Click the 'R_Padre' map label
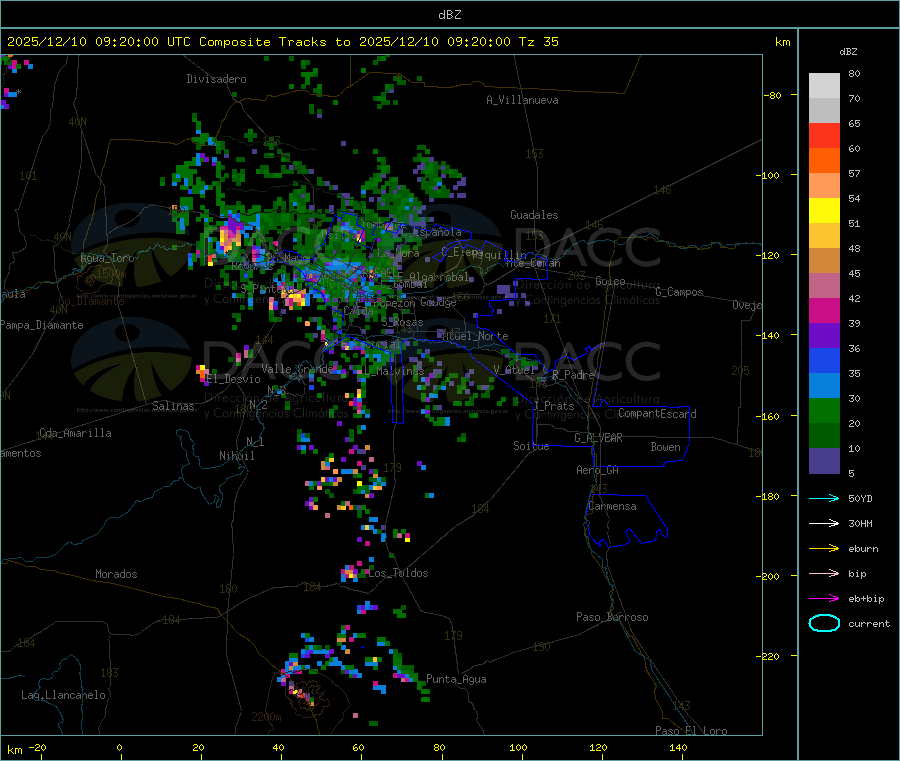Viewport: 900px width, 761px height. pyautogui.click(x=573, y=375)
